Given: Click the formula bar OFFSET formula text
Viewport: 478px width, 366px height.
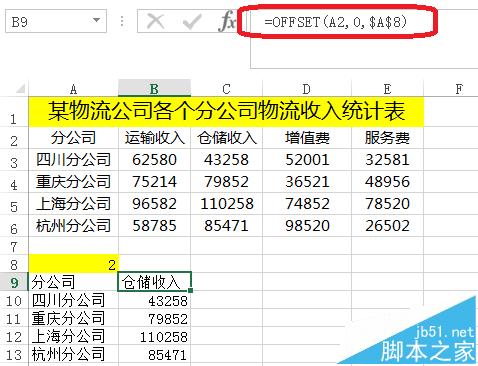Looking at the screenshot, I should click(335, 22).
